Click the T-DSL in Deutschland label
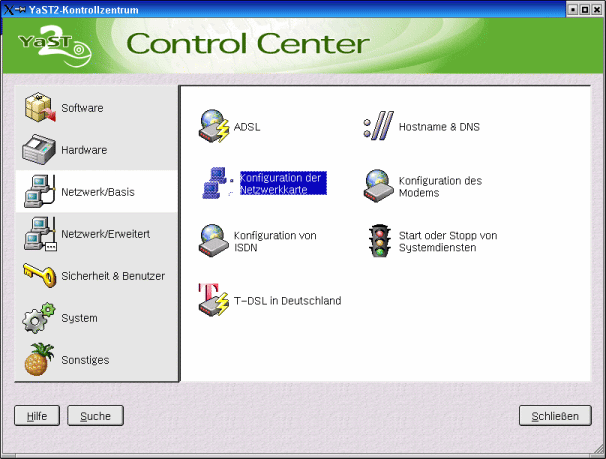The width and height of the screenshot is (606, 459). [x=288, y=301]
